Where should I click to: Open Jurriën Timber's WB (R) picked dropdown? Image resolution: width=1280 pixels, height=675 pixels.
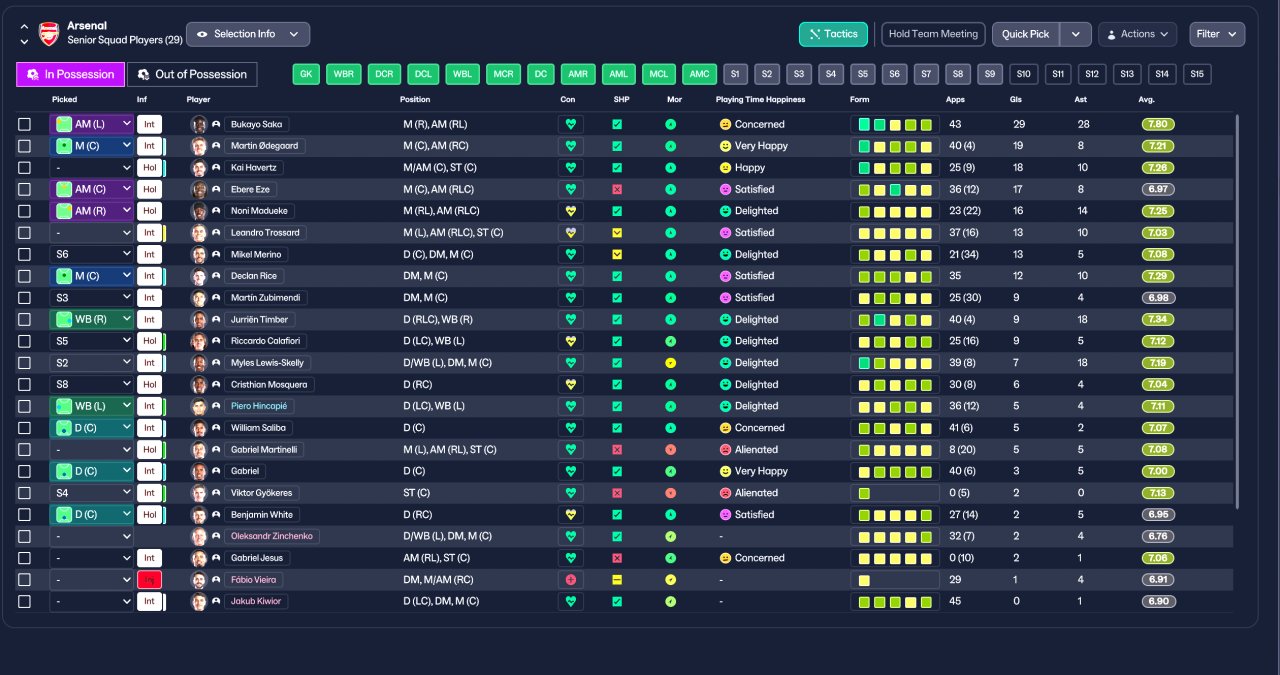coord(91,320)
